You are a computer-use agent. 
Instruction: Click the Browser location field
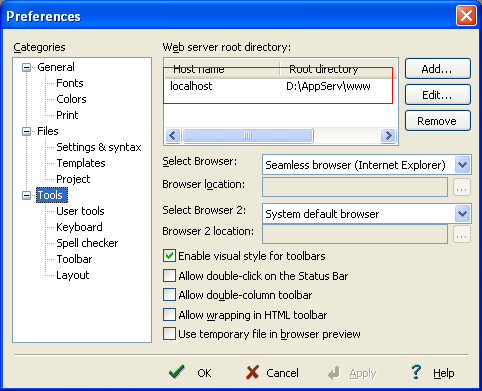(x=355, y=187)
